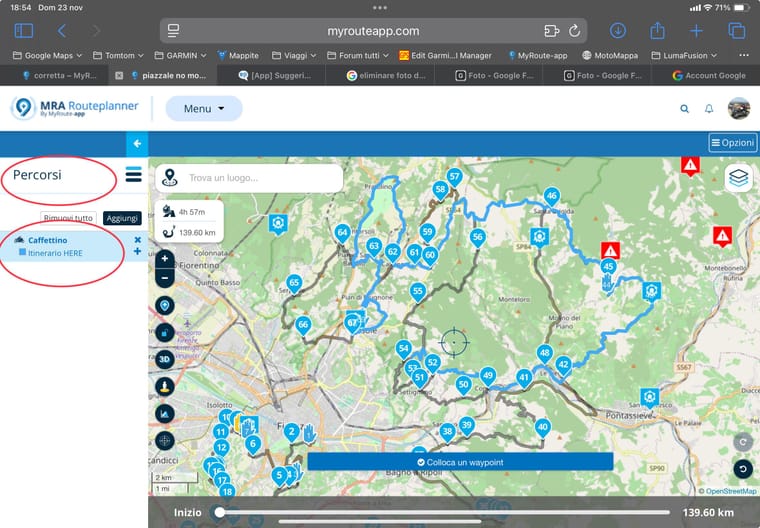
Task: Collapse the left Percorsi side panel
Action: [137, 144]
